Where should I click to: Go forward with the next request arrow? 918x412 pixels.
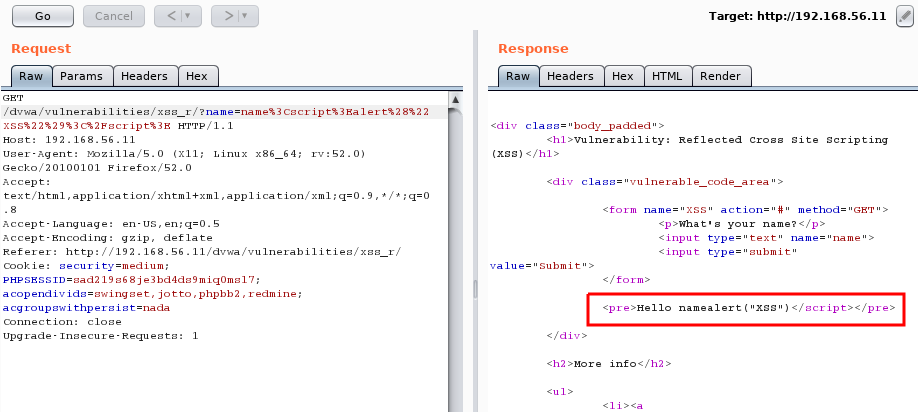[x=229, y=16]
